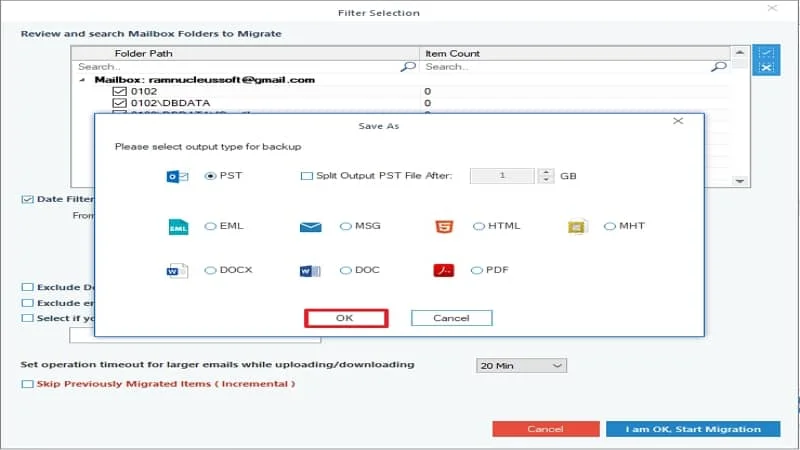
Task: Click I am OK, Start Migration
Action: coord(693,429)
